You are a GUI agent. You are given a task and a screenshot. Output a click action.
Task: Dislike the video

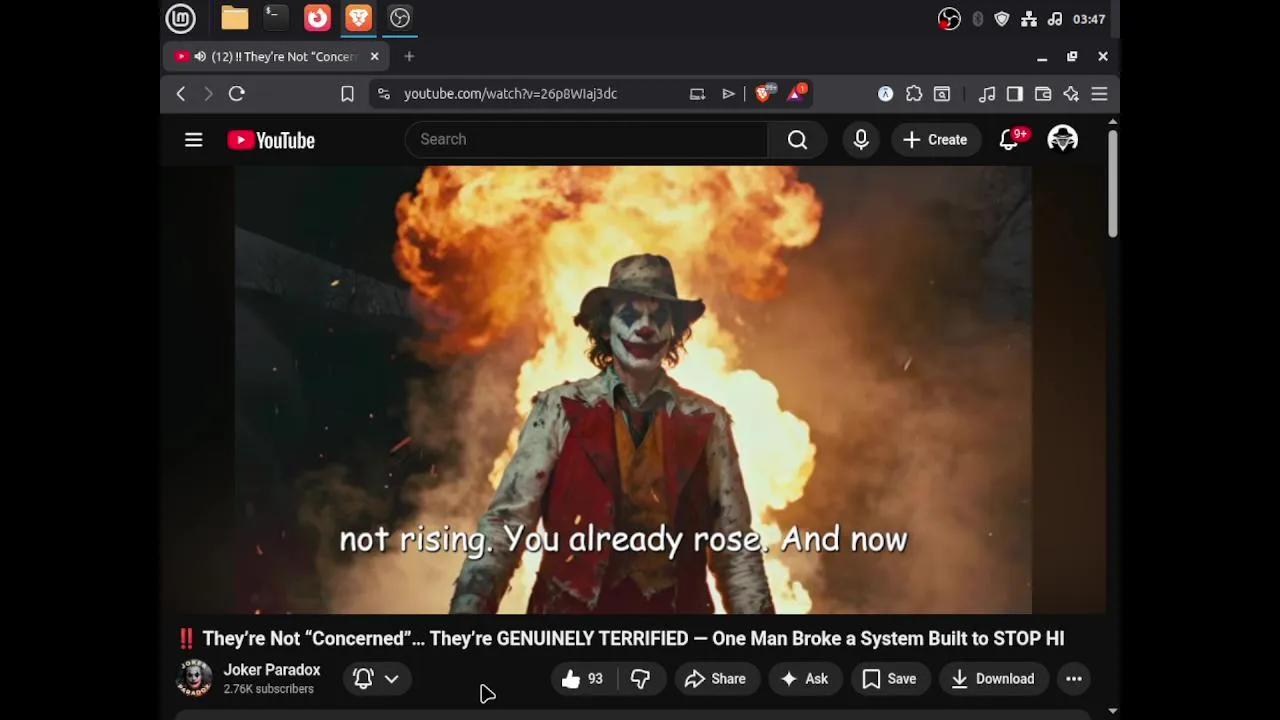point(641,679)
